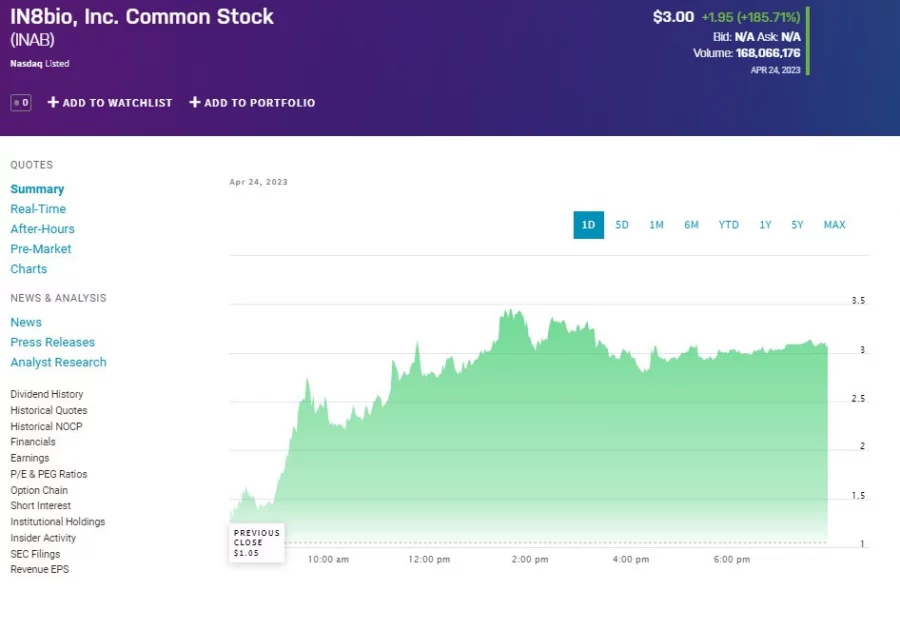This screenshot has width=900, height=630.
Task: View the Option Chain
Action: [38, 490]
